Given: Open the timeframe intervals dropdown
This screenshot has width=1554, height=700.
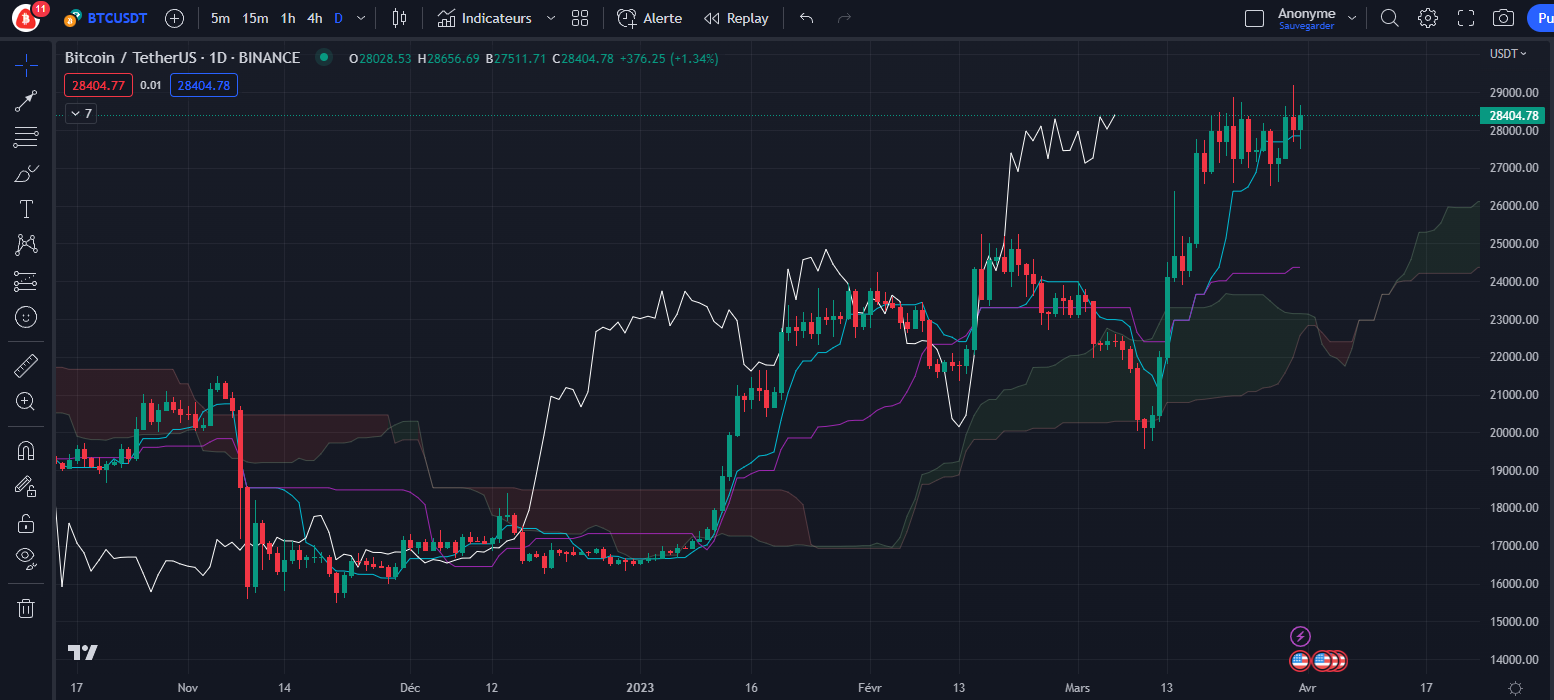Looking at the screenshot, I should pyautogui.click(x=360, y=17).
